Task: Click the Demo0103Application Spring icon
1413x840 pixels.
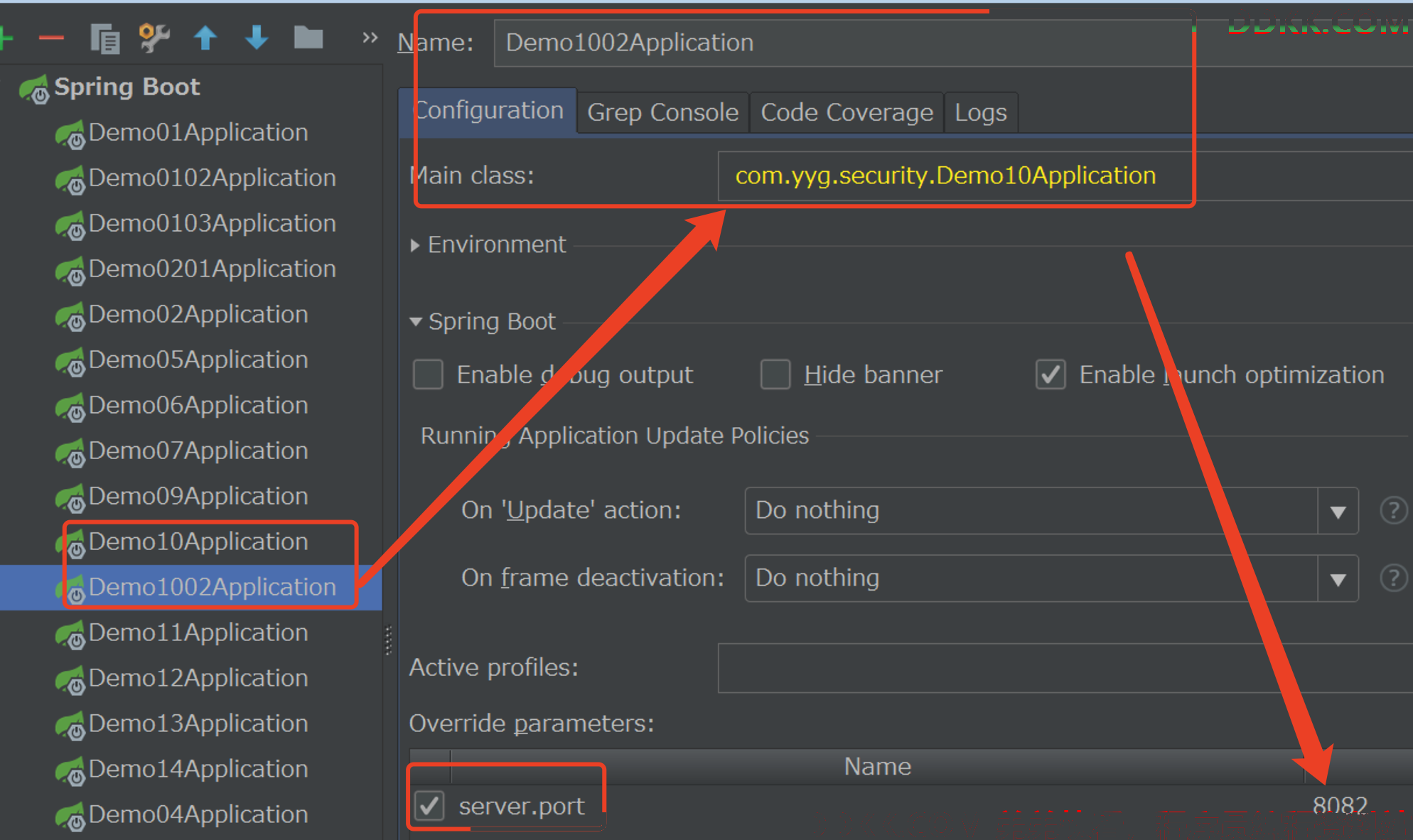Action: 70,225
